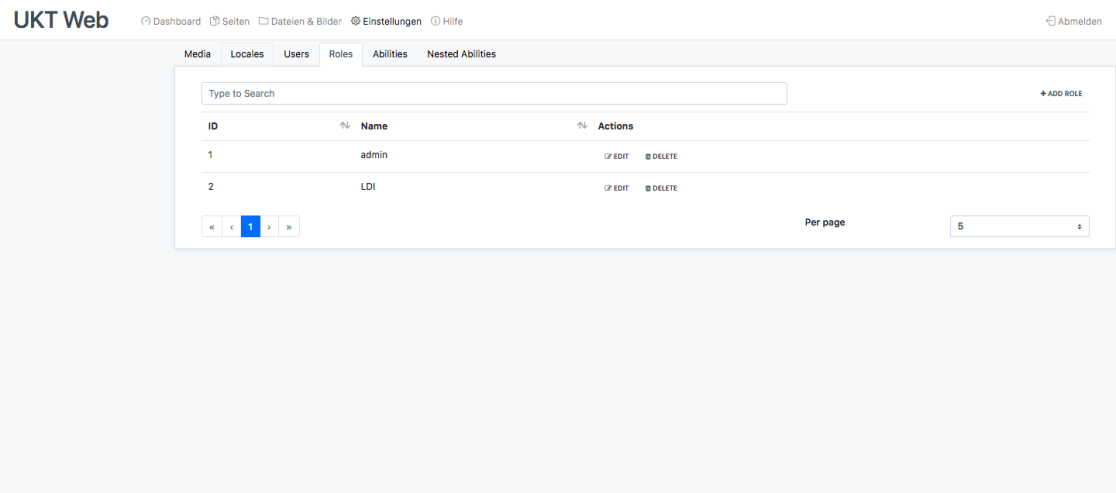
Task: Click the Add Role button
Action: coord(1061,93)
